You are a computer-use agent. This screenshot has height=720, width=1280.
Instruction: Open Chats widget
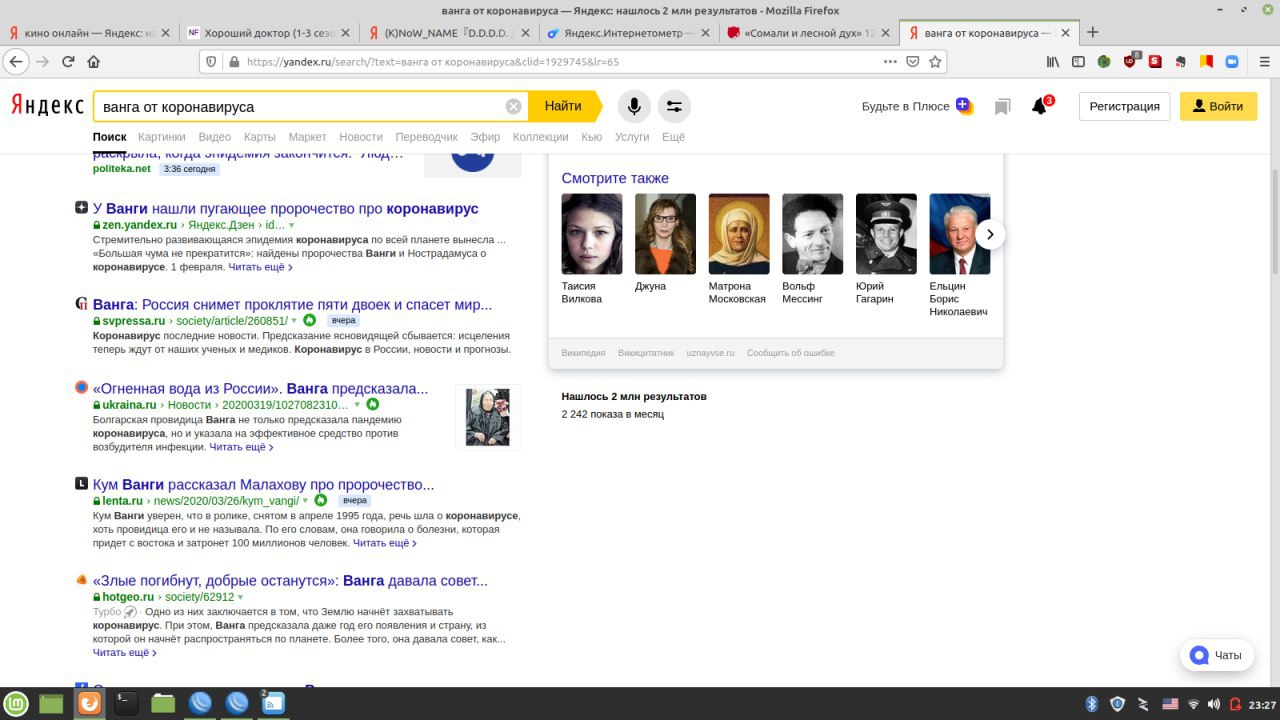pyautogui.click(x=1217, y=655)
